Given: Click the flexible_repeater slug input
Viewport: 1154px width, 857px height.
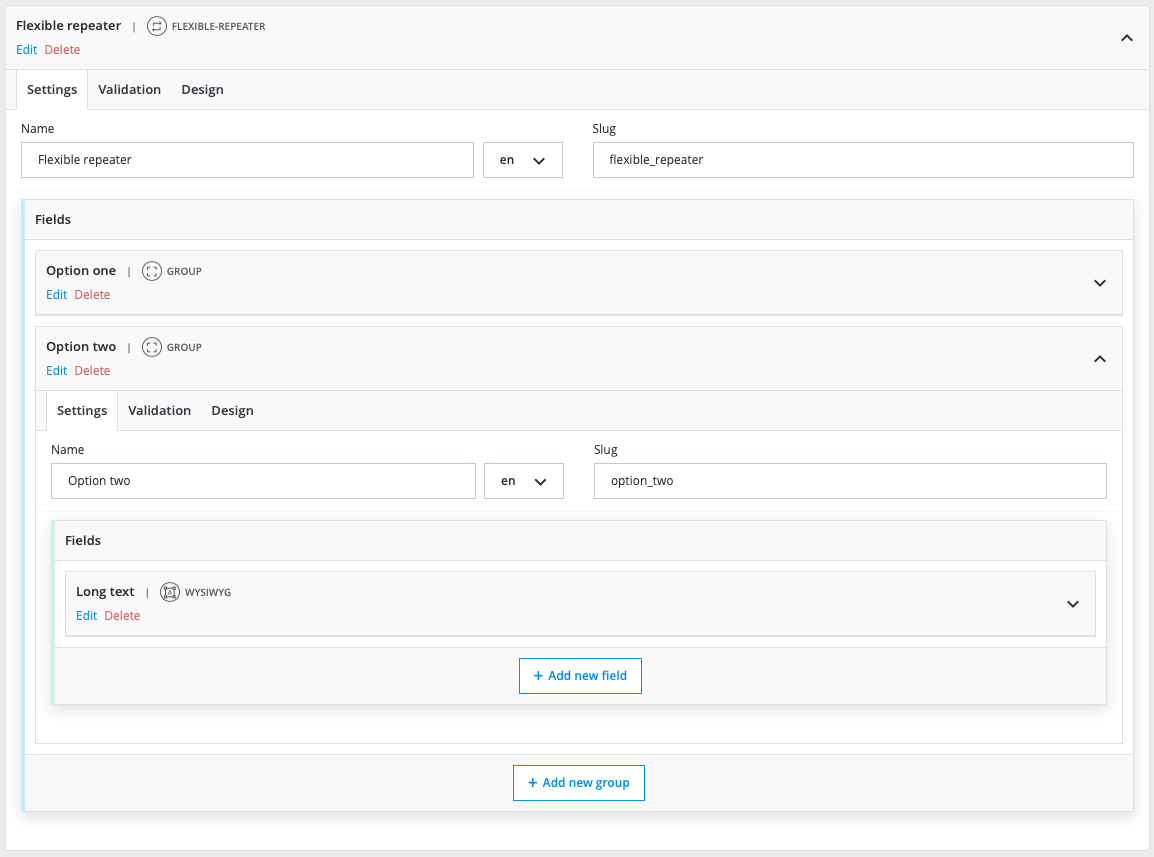Looking at the screenshot, I should click(x=862, y=160).
